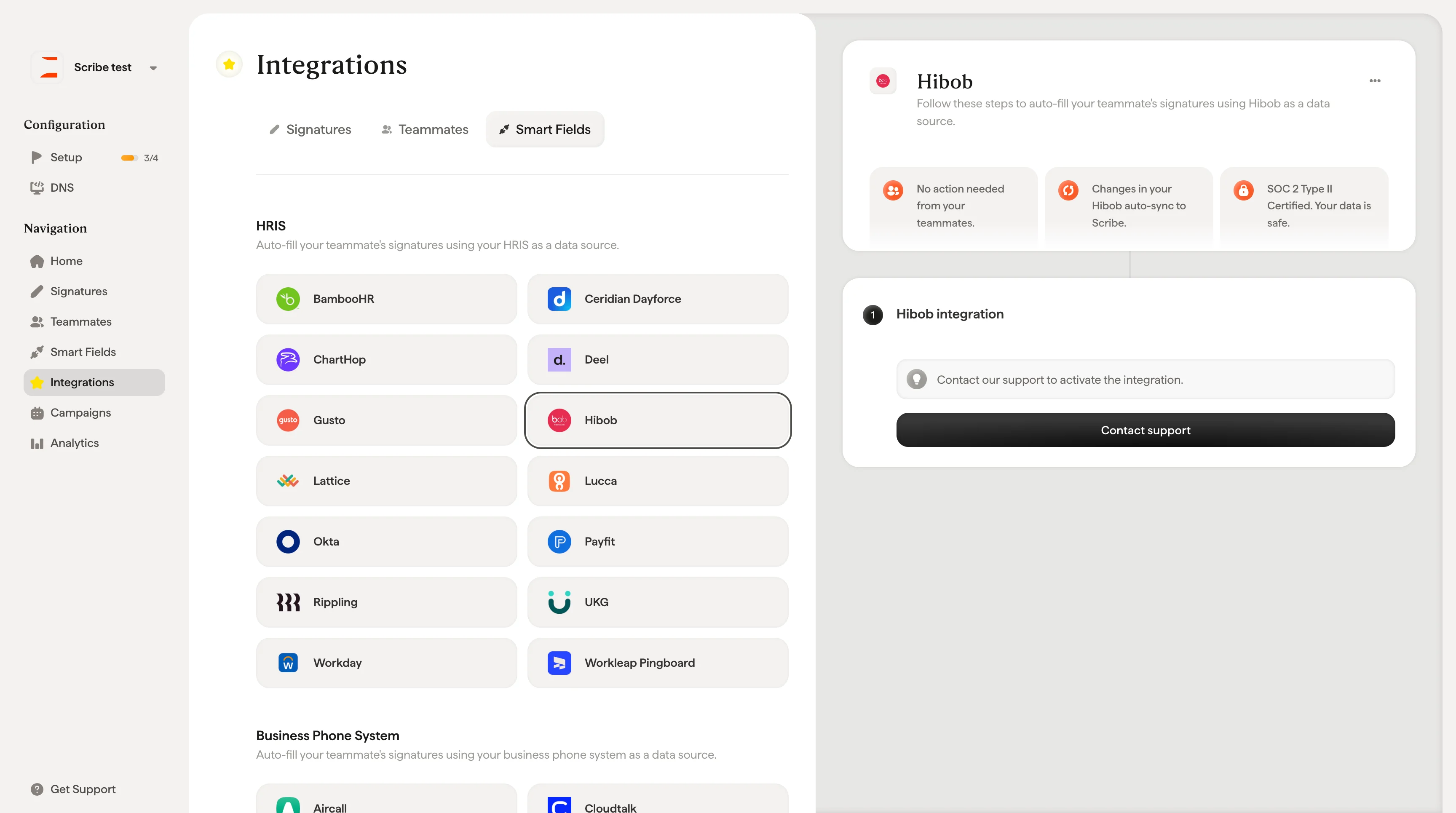Click the Business Phone System heading
Screen dimensions: 1456x813
click(327, 735)
